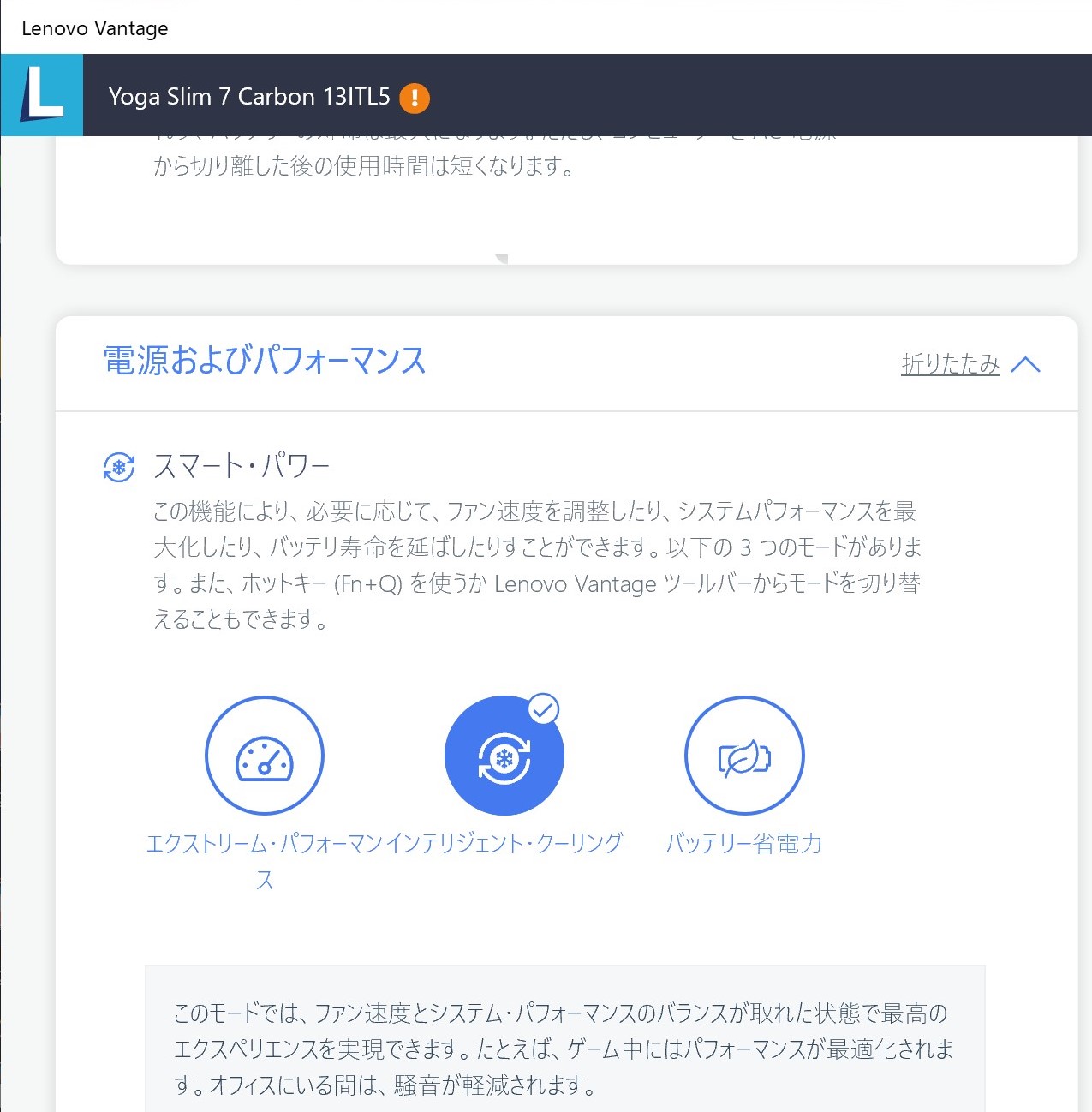Click Smart Power description starting この機能により
Image resolution: width=1092 pixels, height=1112 pixels.
[x=538, y=565]
